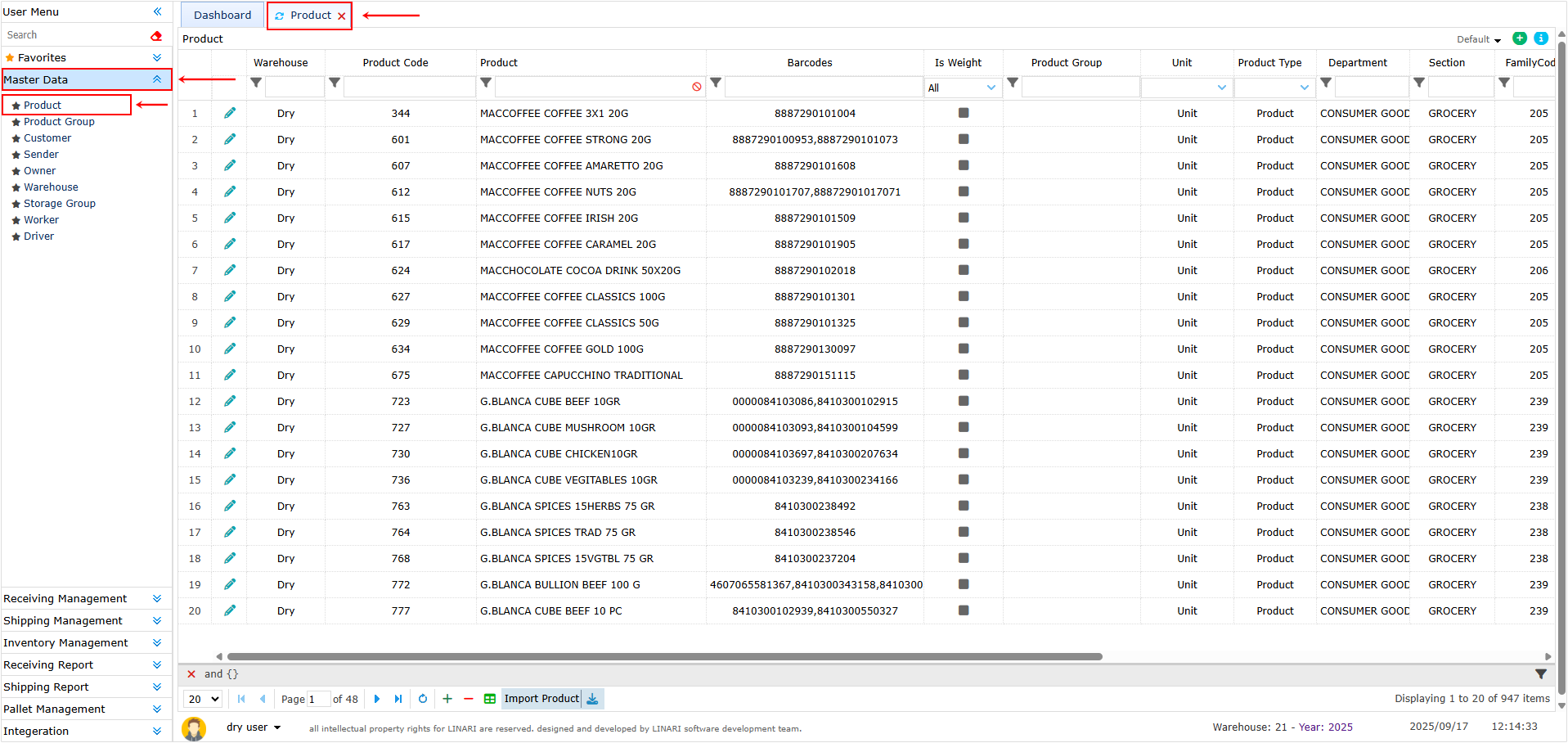Click the horizontal scrollbar under the grid
The width and height of the screenshot is (1568, 743).
click(x=664, y=656)
